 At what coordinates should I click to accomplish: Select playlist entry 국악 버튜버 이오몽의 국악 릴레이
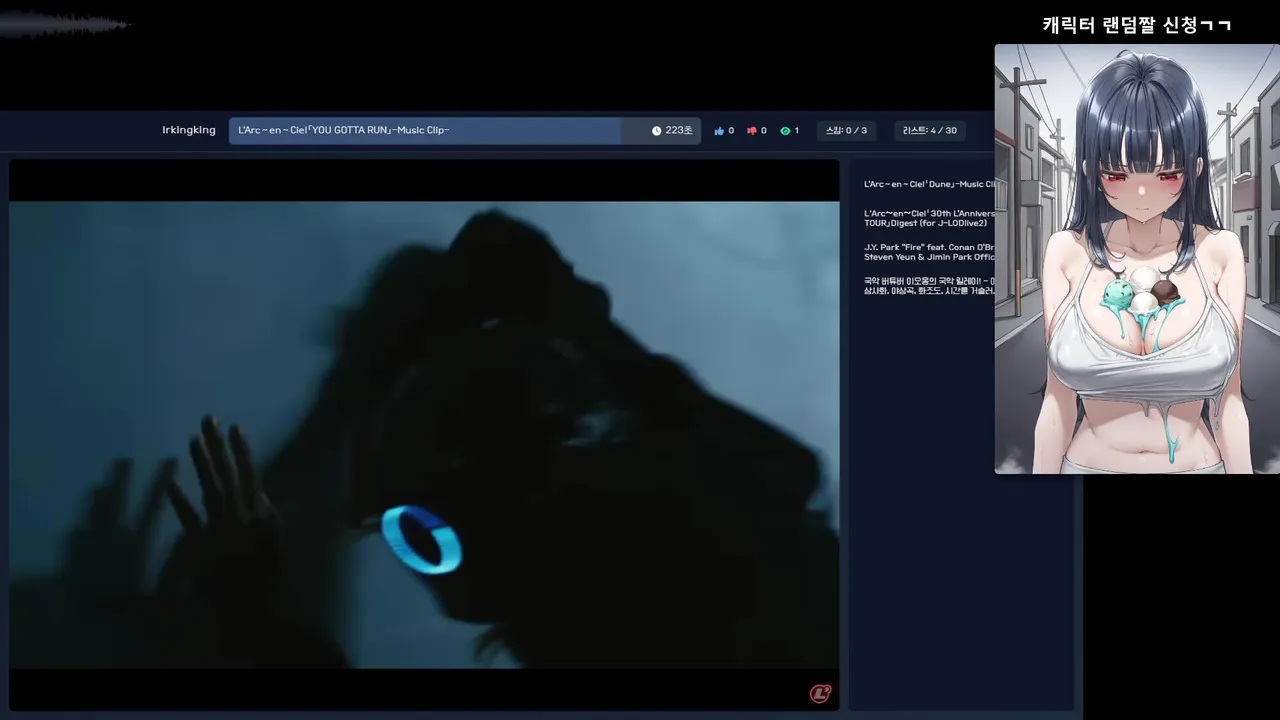click(929, 286)
